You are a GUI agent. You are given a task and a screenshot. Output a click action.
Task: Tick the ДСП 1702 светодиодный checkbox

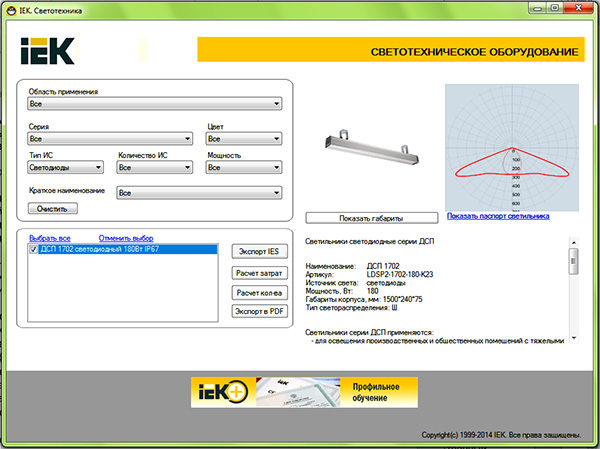point(33,250)
